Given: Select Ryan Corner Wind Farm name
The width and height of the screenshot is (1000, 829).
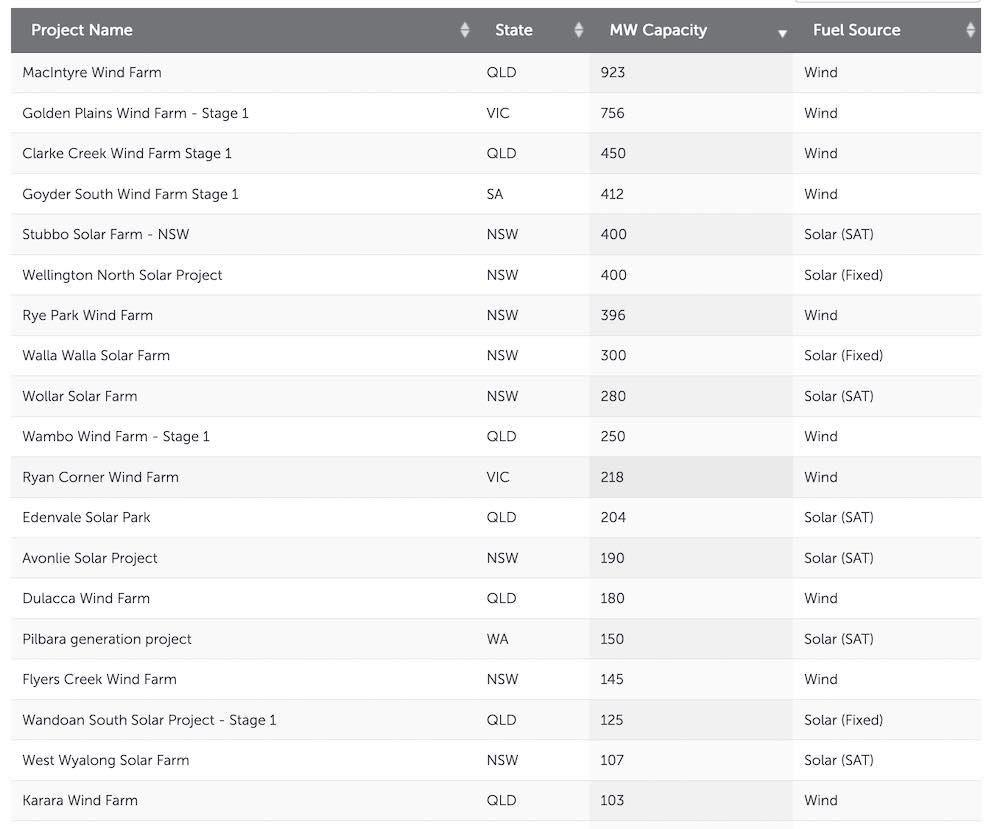Looking at the screenshot, I should pyautogui.click(x=100, y=478).
